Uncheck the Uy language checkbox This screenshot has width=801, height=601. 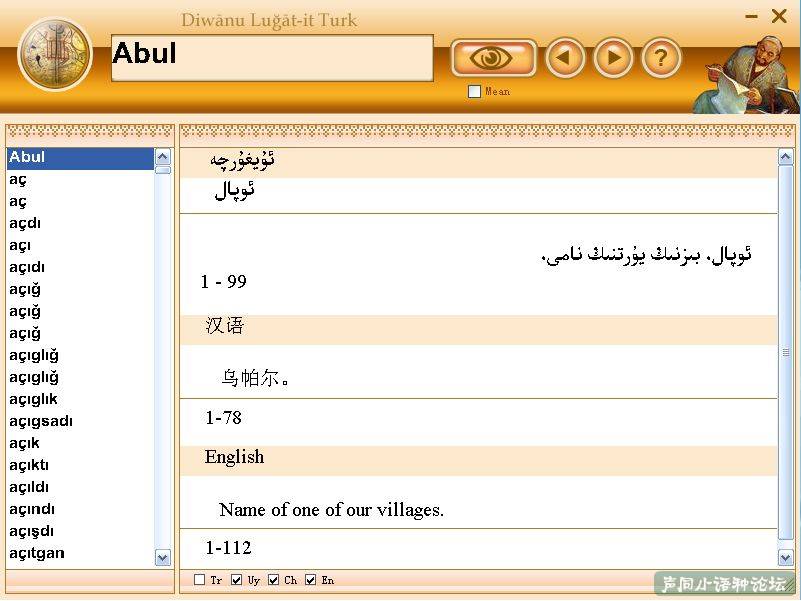pyautogui.click(x=236, y=580)
